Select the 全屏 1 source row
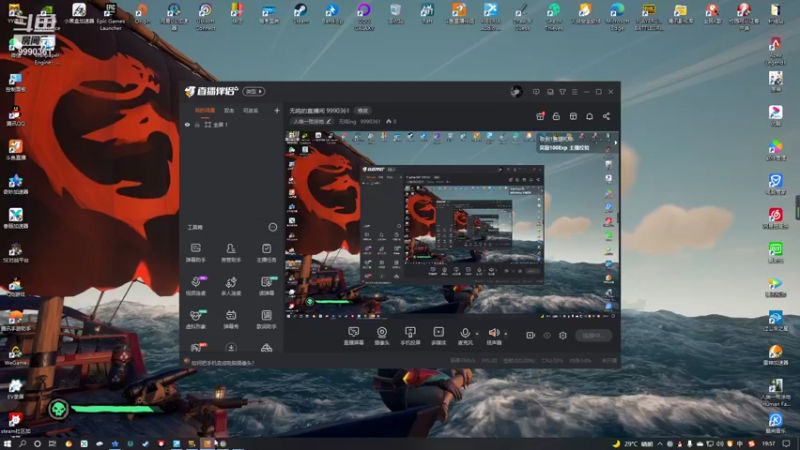Screen dimensions: 800x450 pos(232,124)
